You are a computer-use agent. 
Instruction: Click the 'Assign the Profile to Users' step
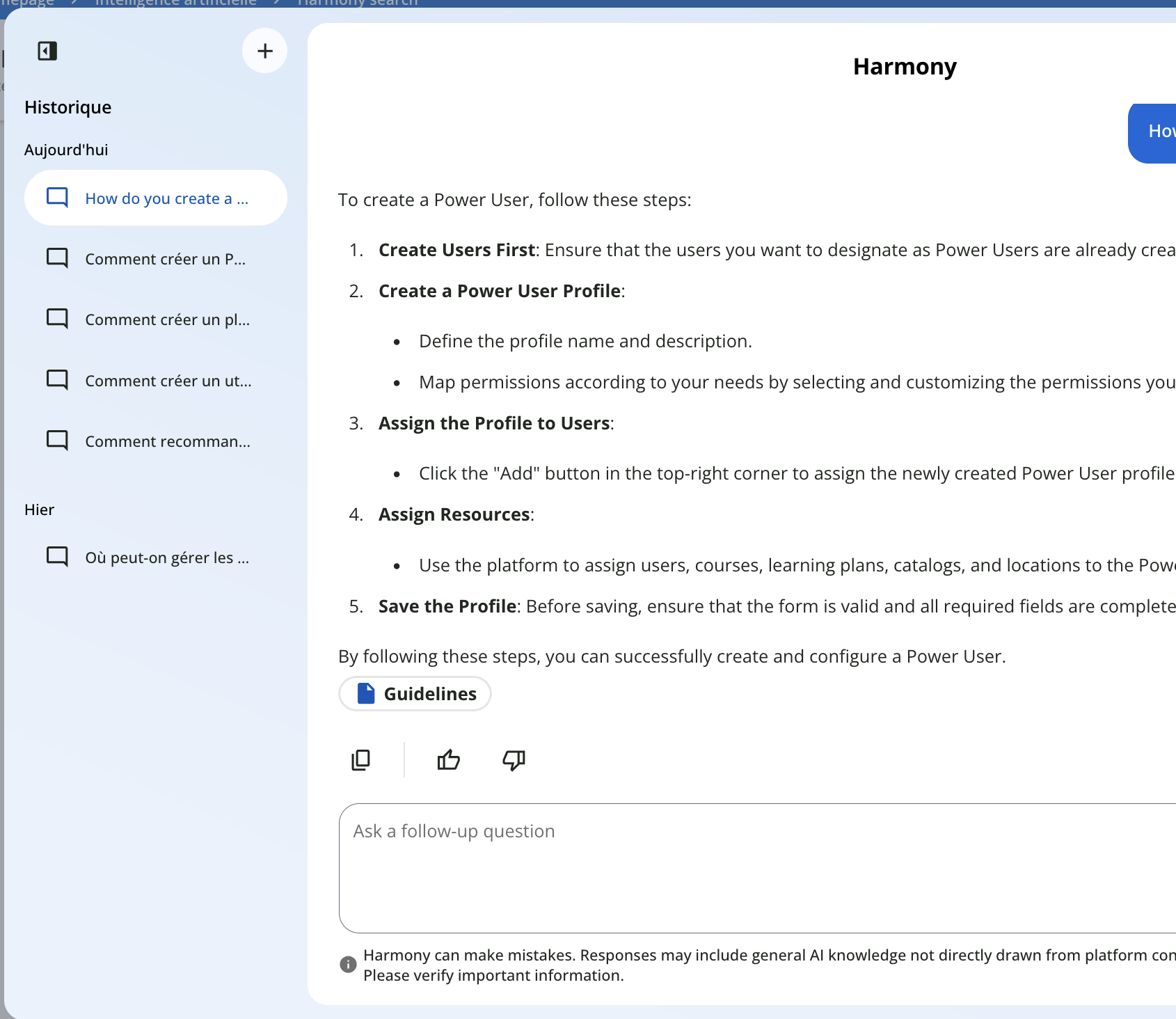coord(494,423)
